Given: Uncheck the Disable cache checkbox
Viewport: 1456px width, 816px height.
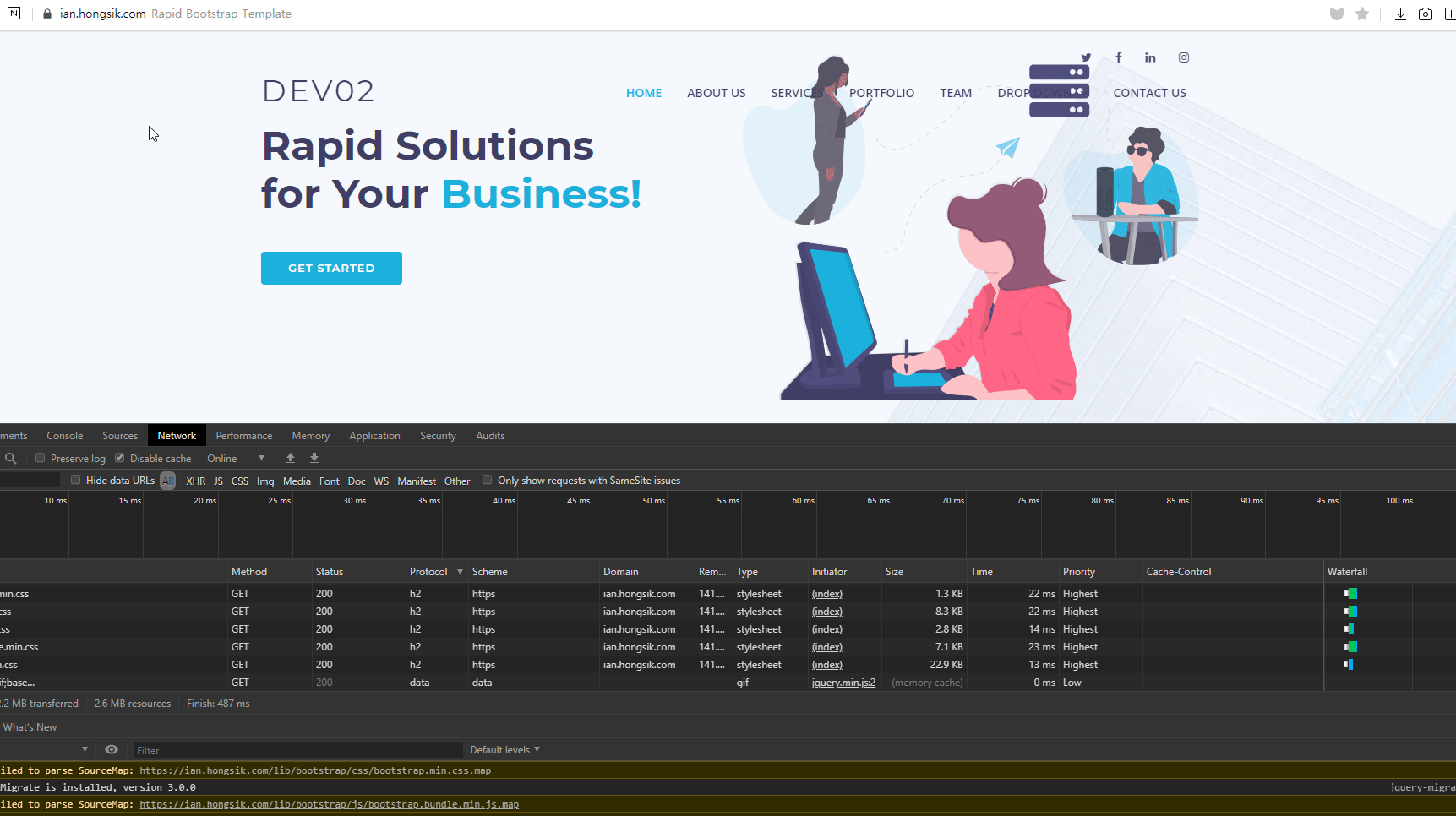Looking at the screenshot, I should pos(120,458).
